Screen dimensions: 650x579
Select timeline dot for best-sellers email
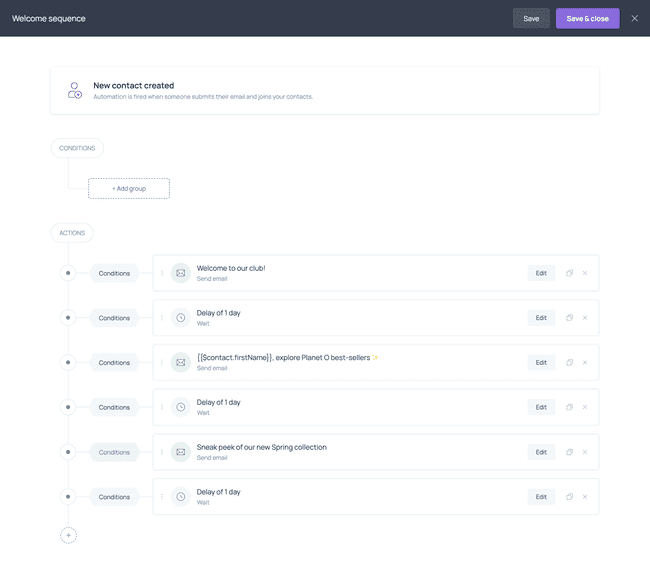68,363
